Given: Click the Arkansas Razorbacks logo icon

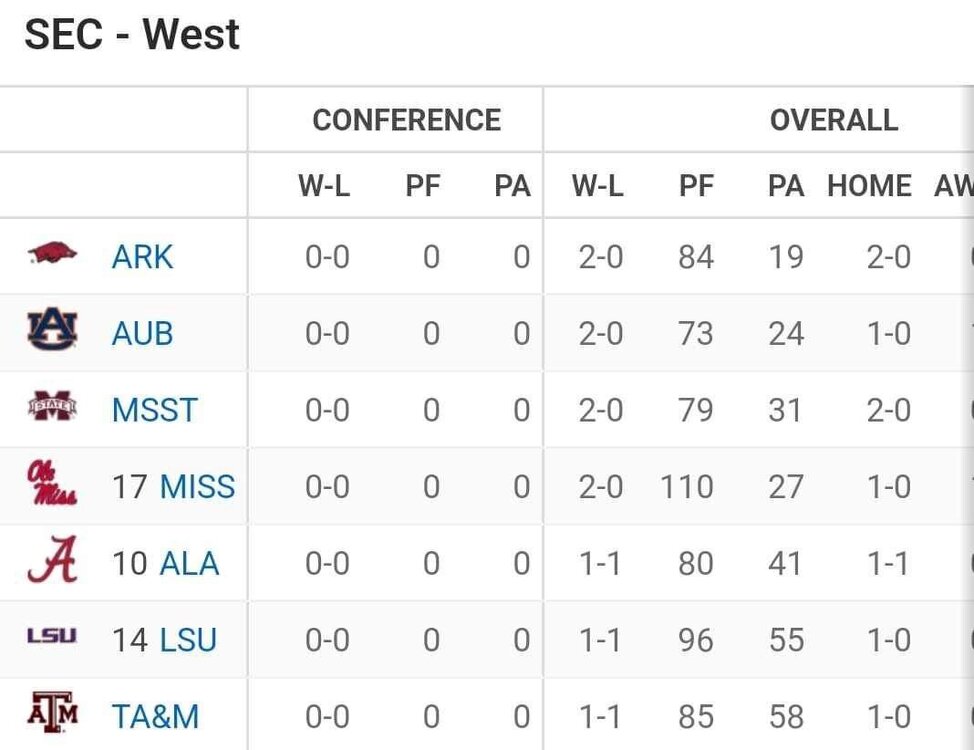Looking at the screenshot, I should 52,254.
